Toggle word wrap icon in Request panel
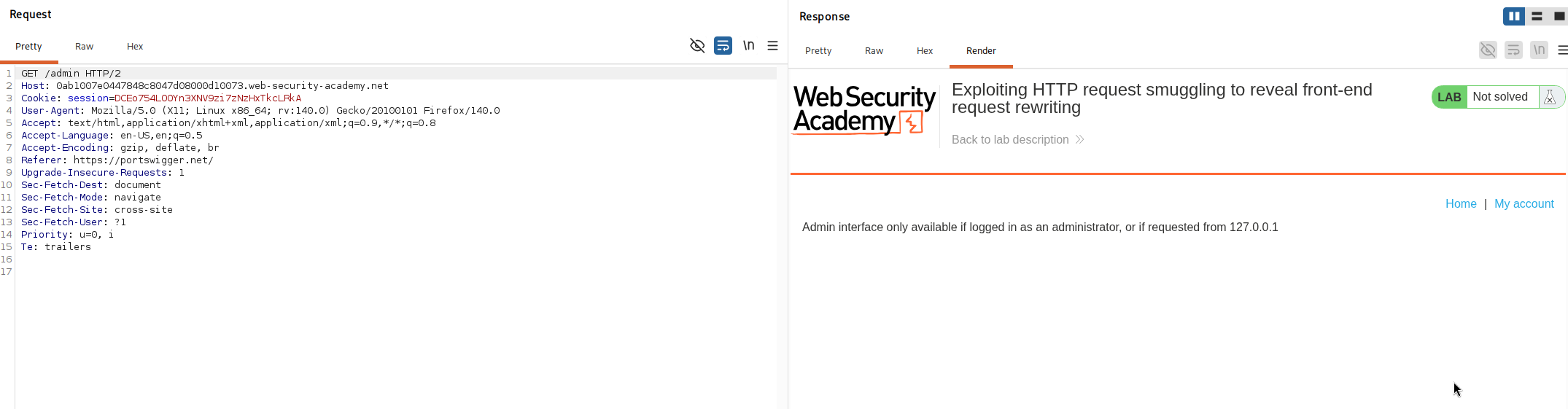The image size is (1568, 409). (723, 46)
